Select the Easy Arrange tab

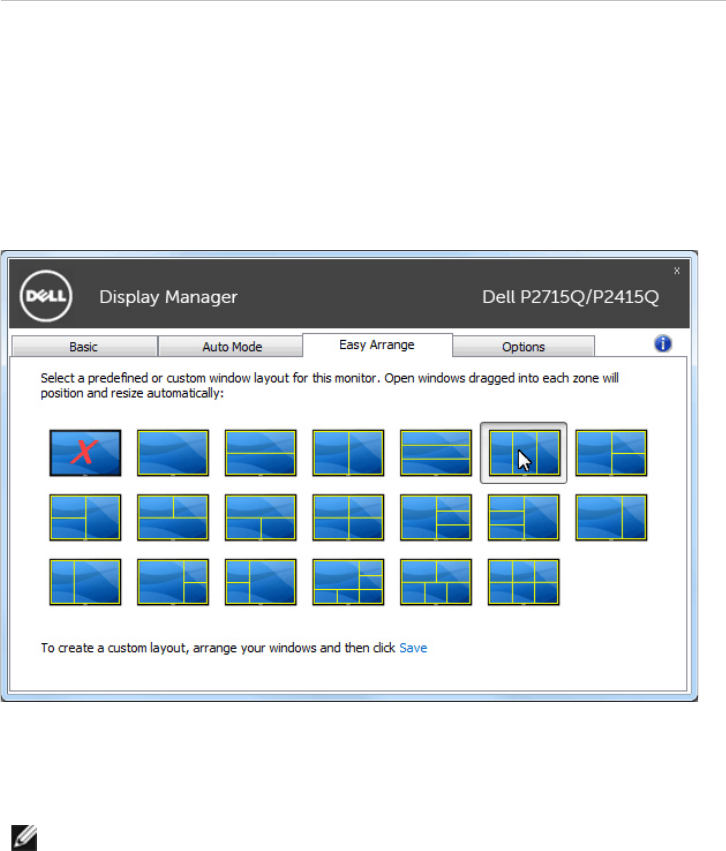[377, 345]
